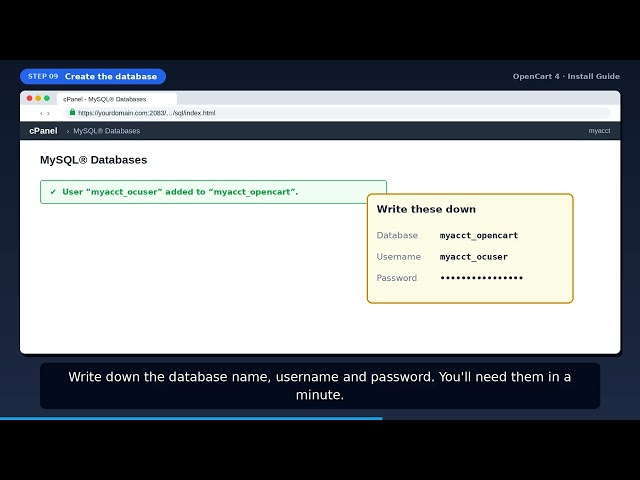
Task: Click the green maximize window dot
Action: [x=47, y=98]
